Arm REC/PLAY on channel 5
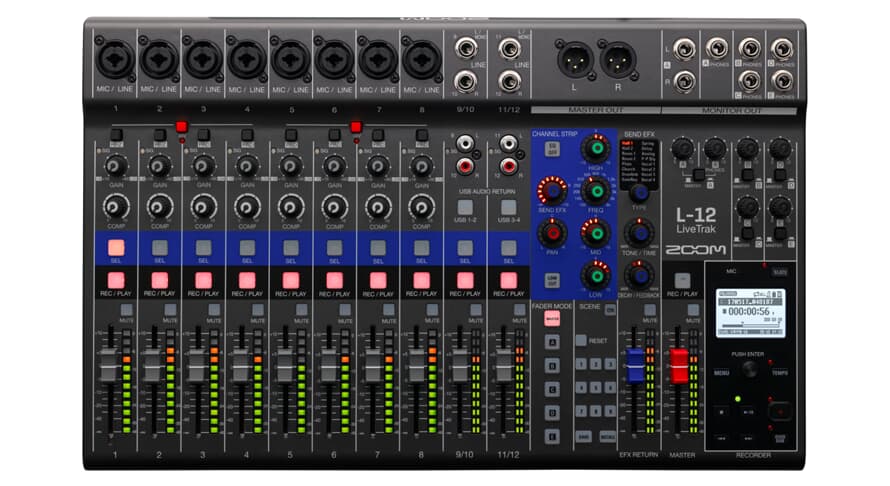This screenshot has height=486, width=890. pyautogui.click(x=291, y=280)
